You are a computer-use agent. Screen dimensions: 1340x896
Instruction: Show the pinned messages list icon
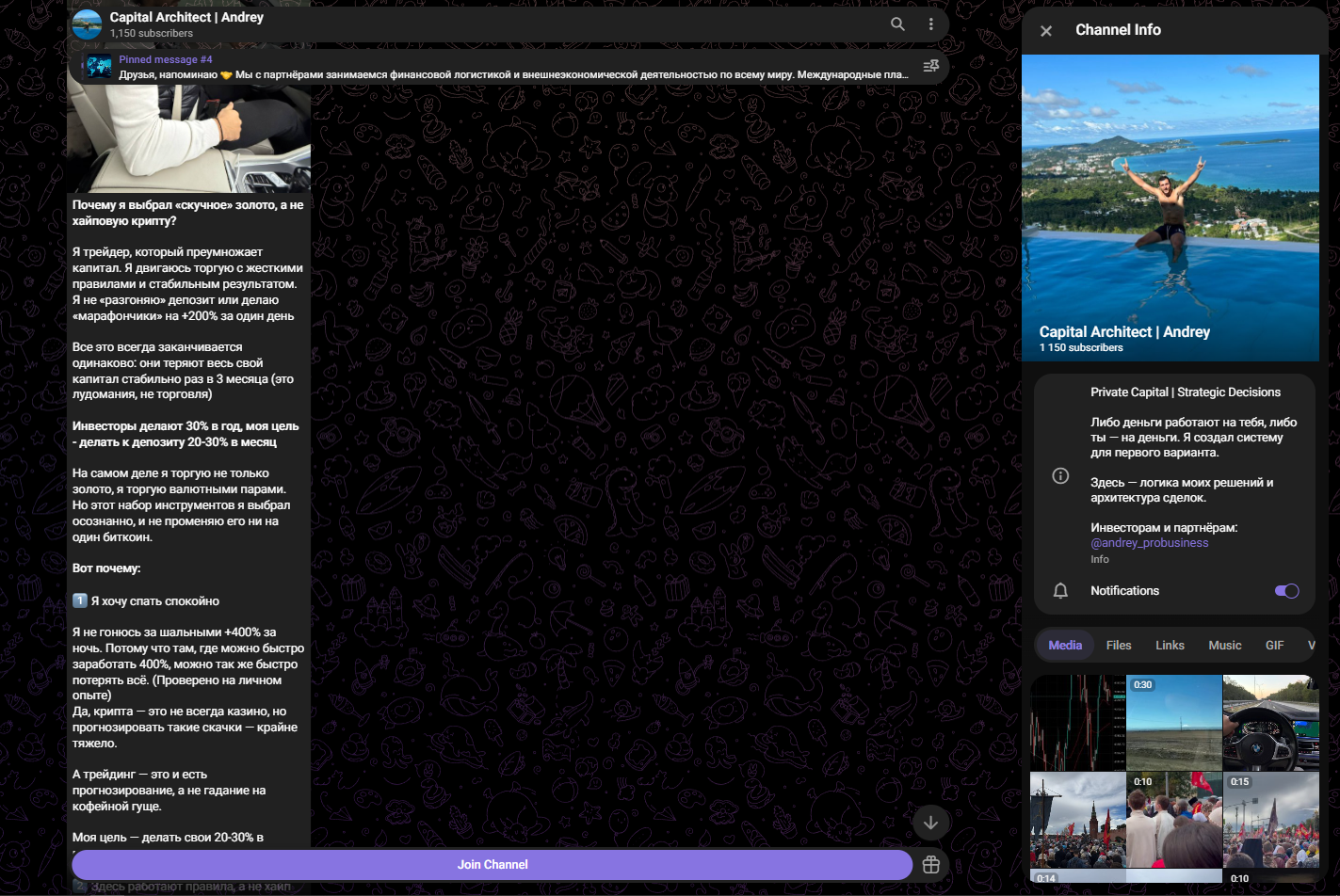931,66
